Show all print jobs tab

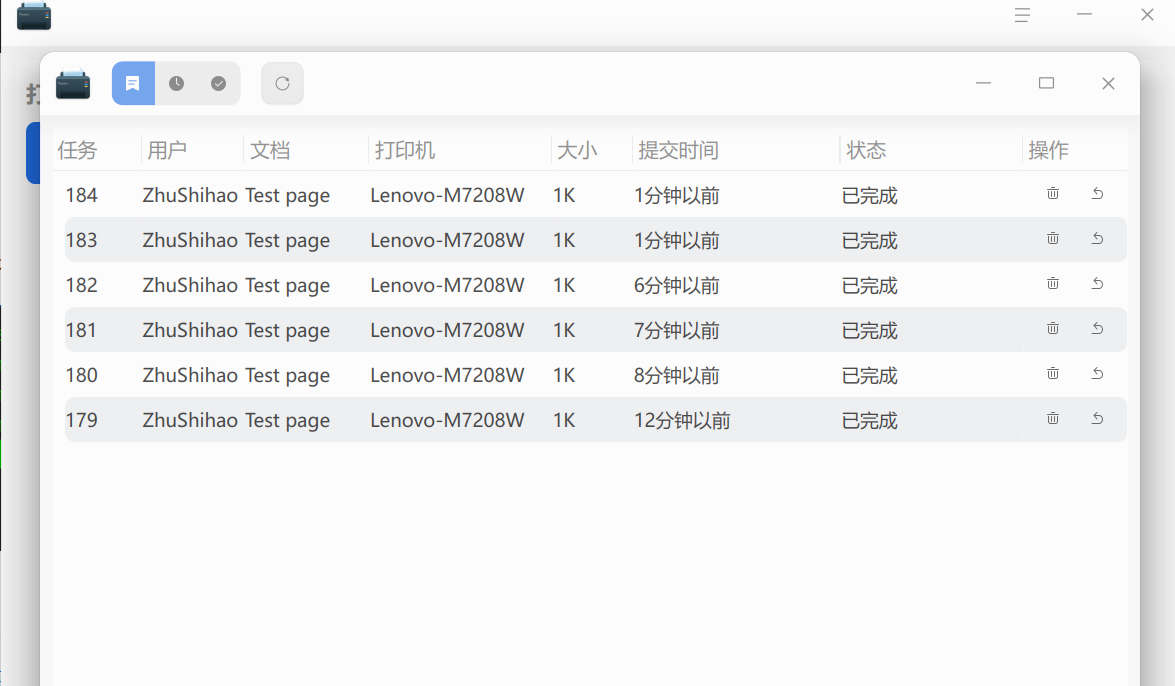click(x=133, y=83)
